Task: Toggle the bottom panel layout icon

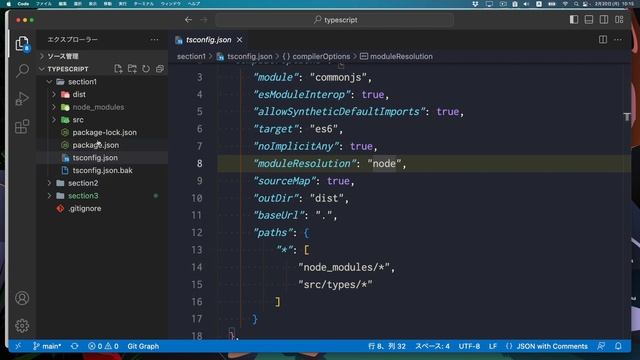Action: pyautogui.click(x=589, y=20)
